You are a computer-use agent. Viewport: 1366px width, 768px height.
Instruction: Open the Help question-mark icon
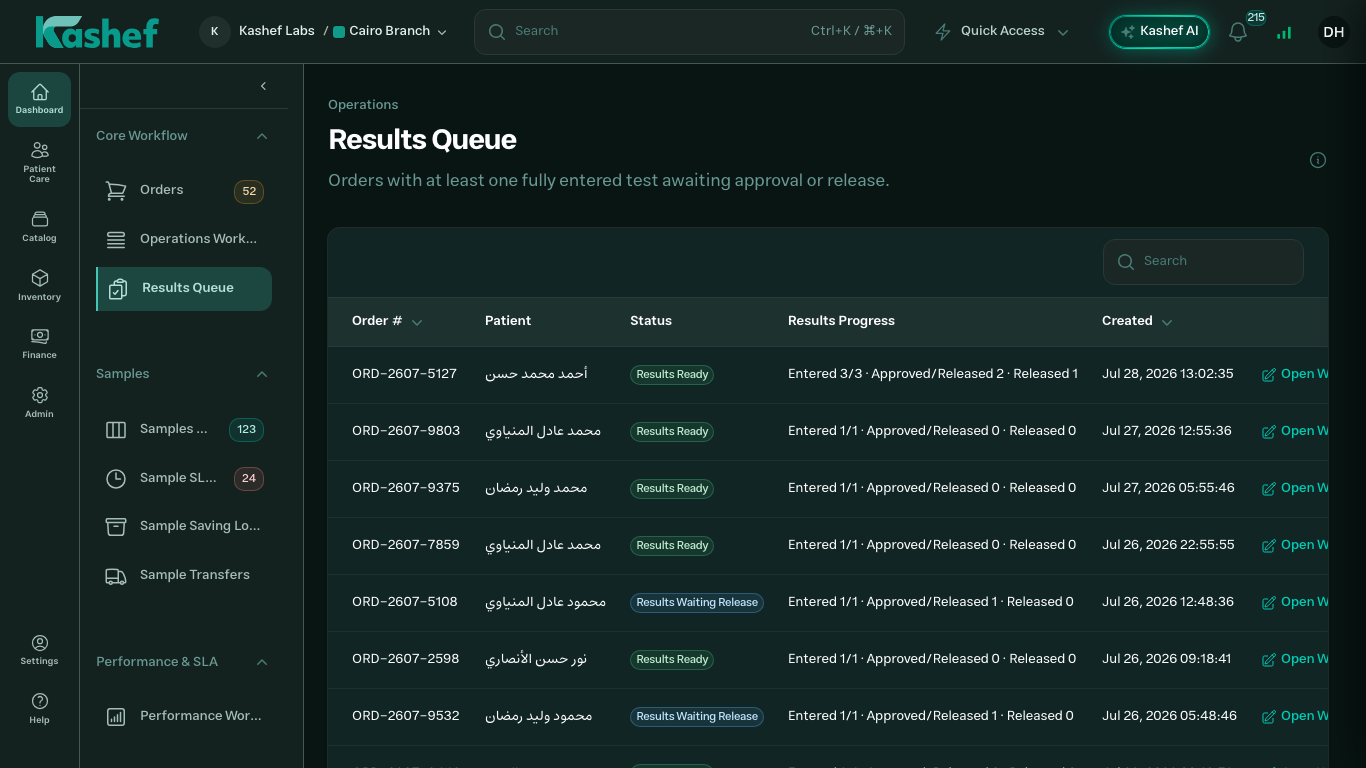pyautogui.click(x=39, y=708)
